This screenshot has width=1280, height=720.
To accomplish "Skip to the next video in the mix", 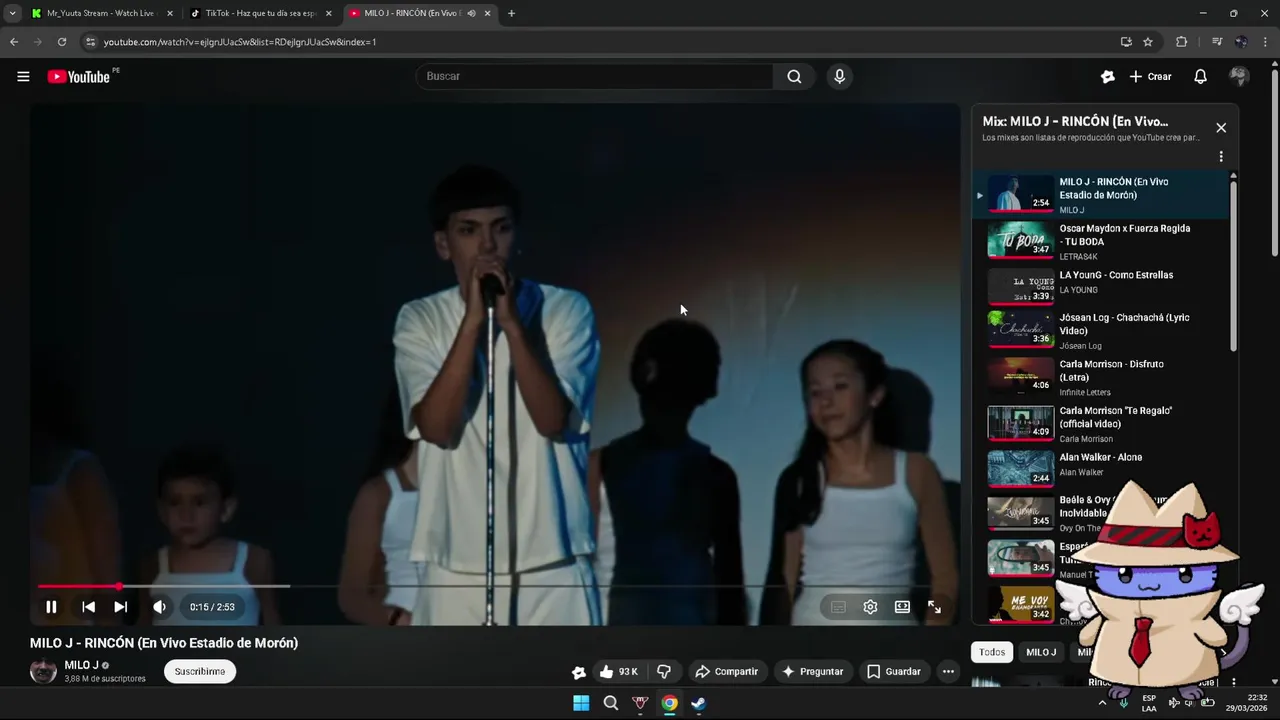I will [x=120, y=607].
